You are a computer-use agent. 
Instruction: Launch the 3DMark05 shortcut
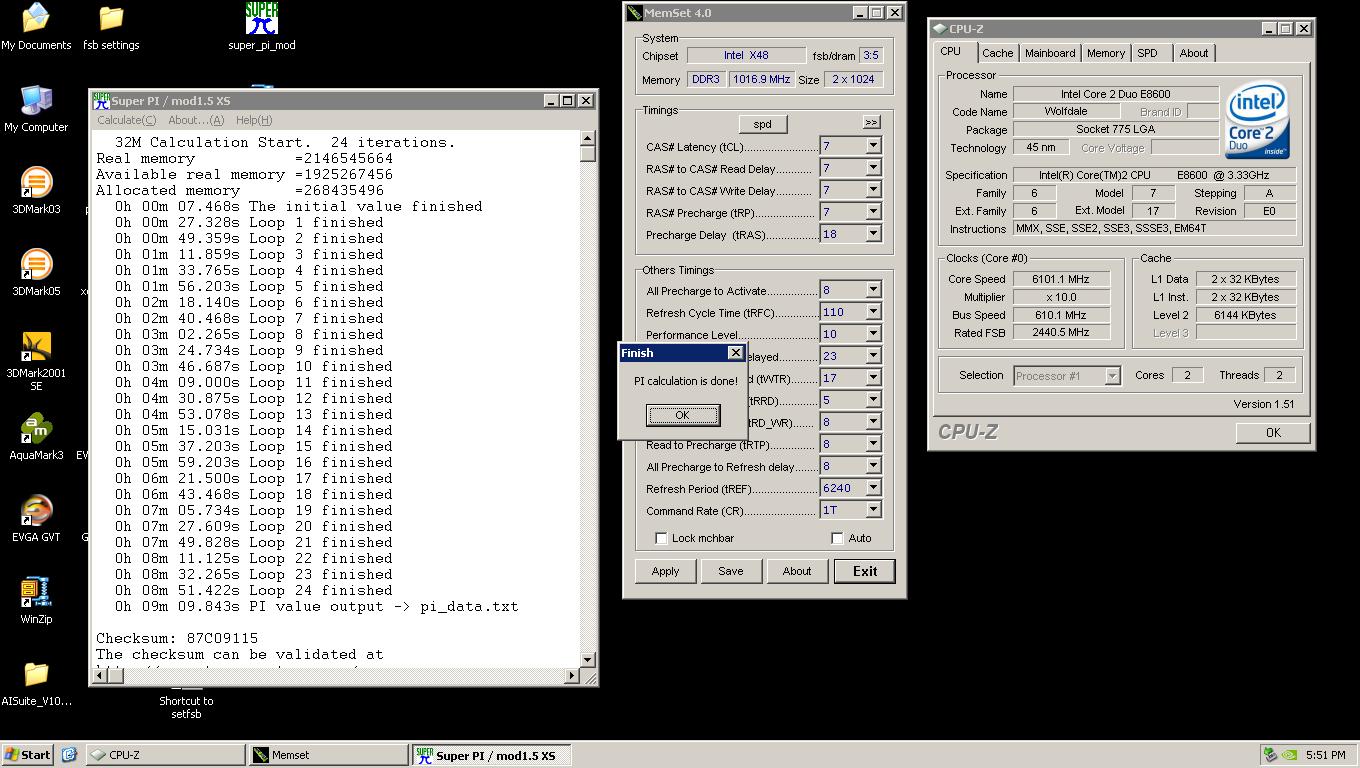[36, 264]
